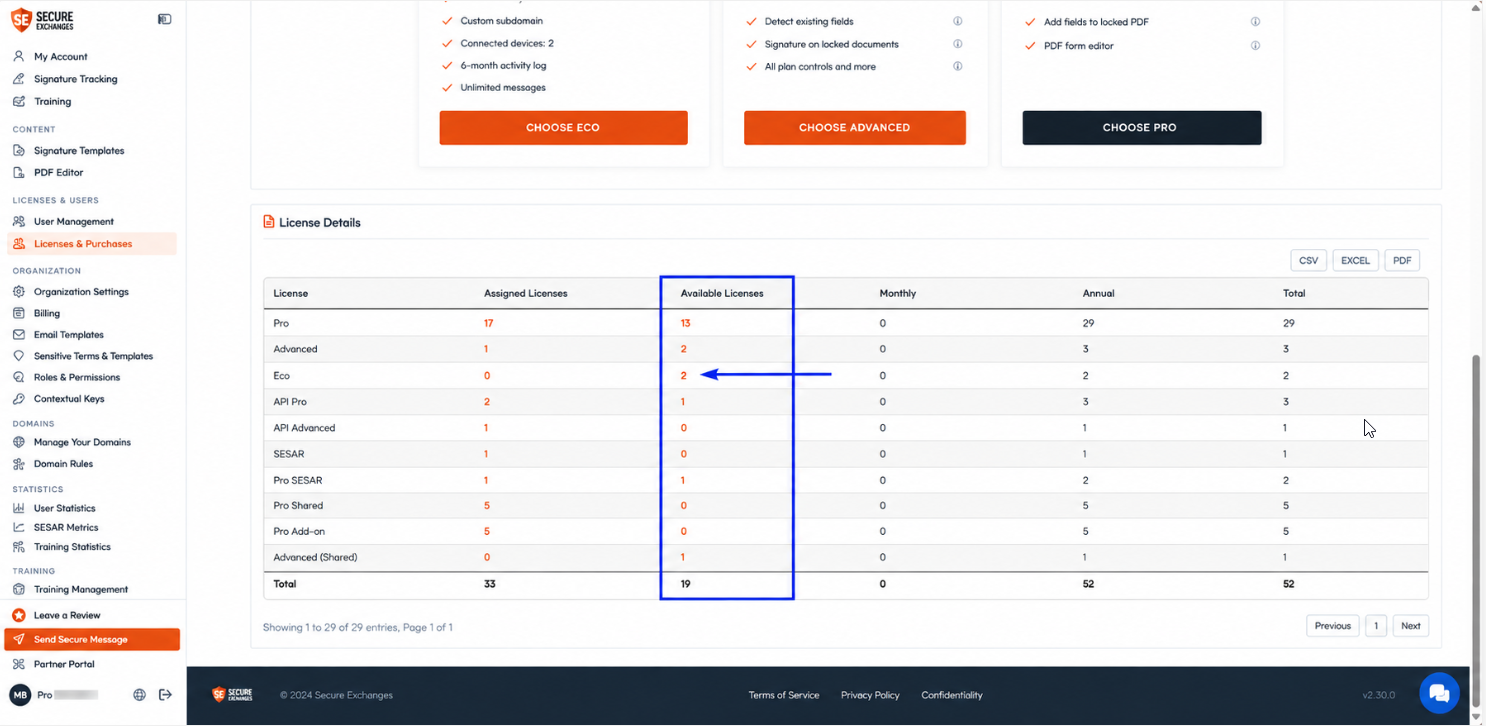Click the Signature Templates icon
Image resolution: width=1486 pixels, height=726 pixels.
tap(19, 150)
